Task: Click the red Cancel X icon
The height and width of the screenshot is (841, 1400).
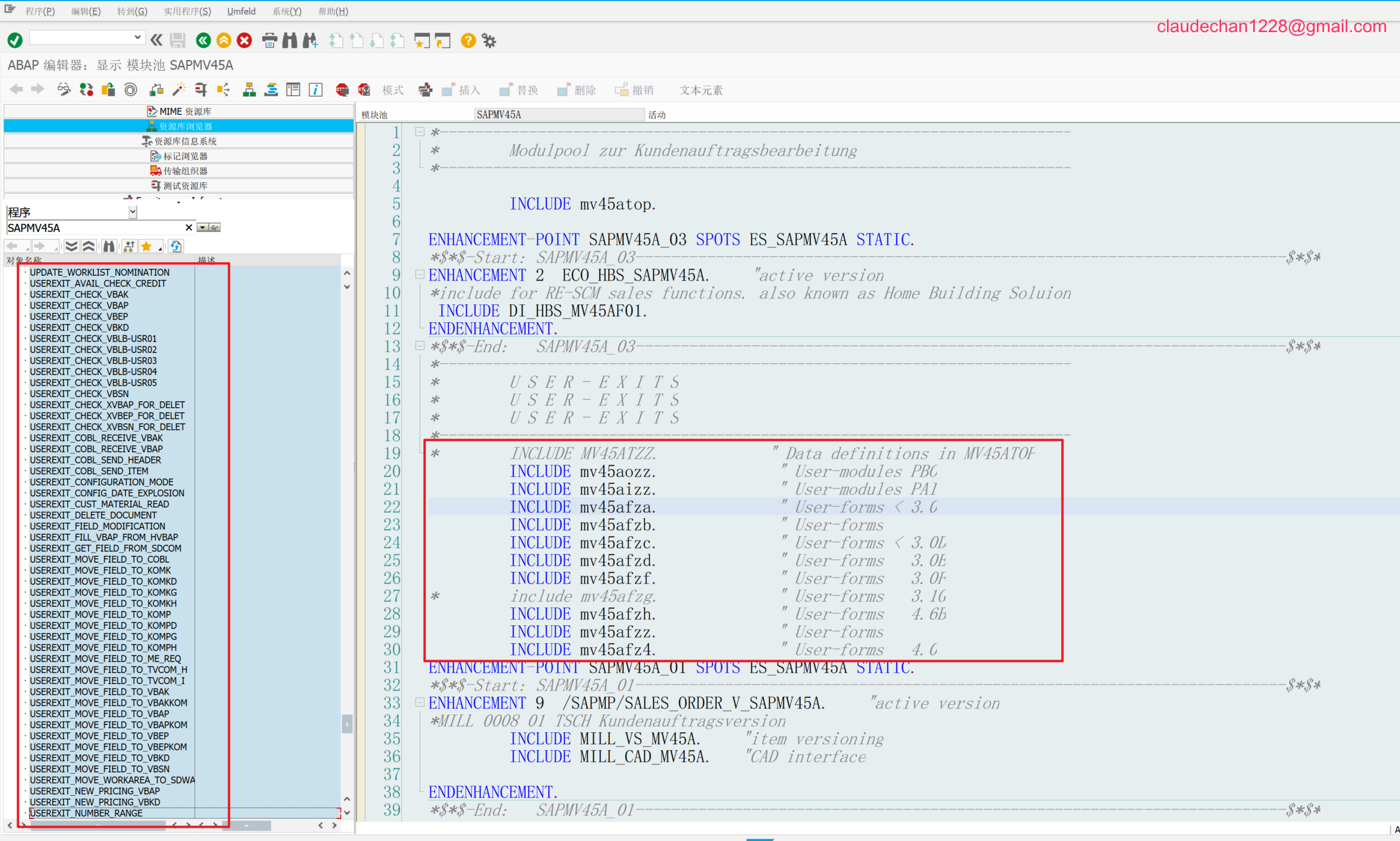Action: coord(244,40)
